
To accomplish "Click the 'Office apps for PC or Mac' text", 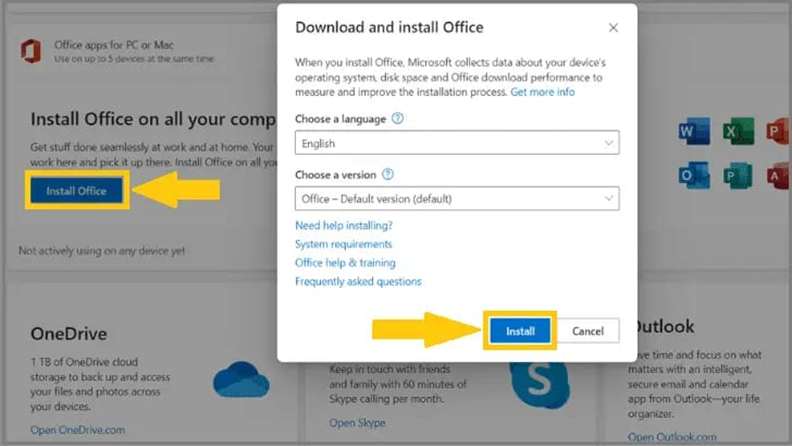I will coord(114,45).
